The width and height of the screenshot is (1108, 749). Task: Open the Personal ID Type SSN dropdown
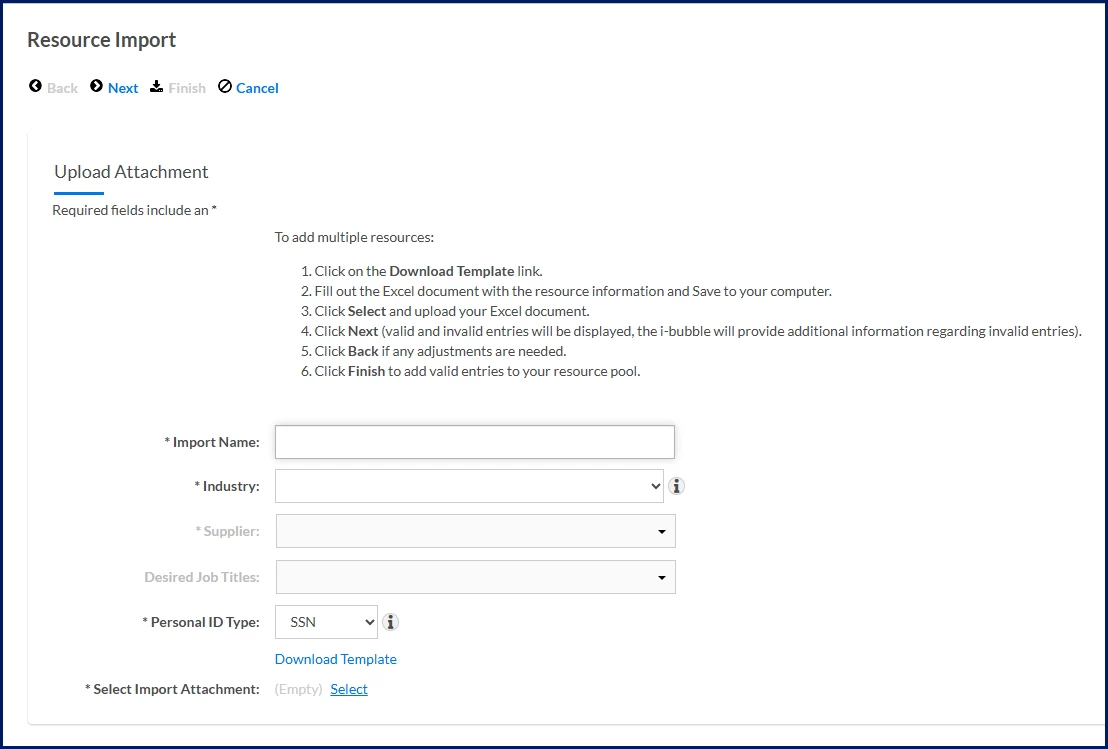coord(326,622)
